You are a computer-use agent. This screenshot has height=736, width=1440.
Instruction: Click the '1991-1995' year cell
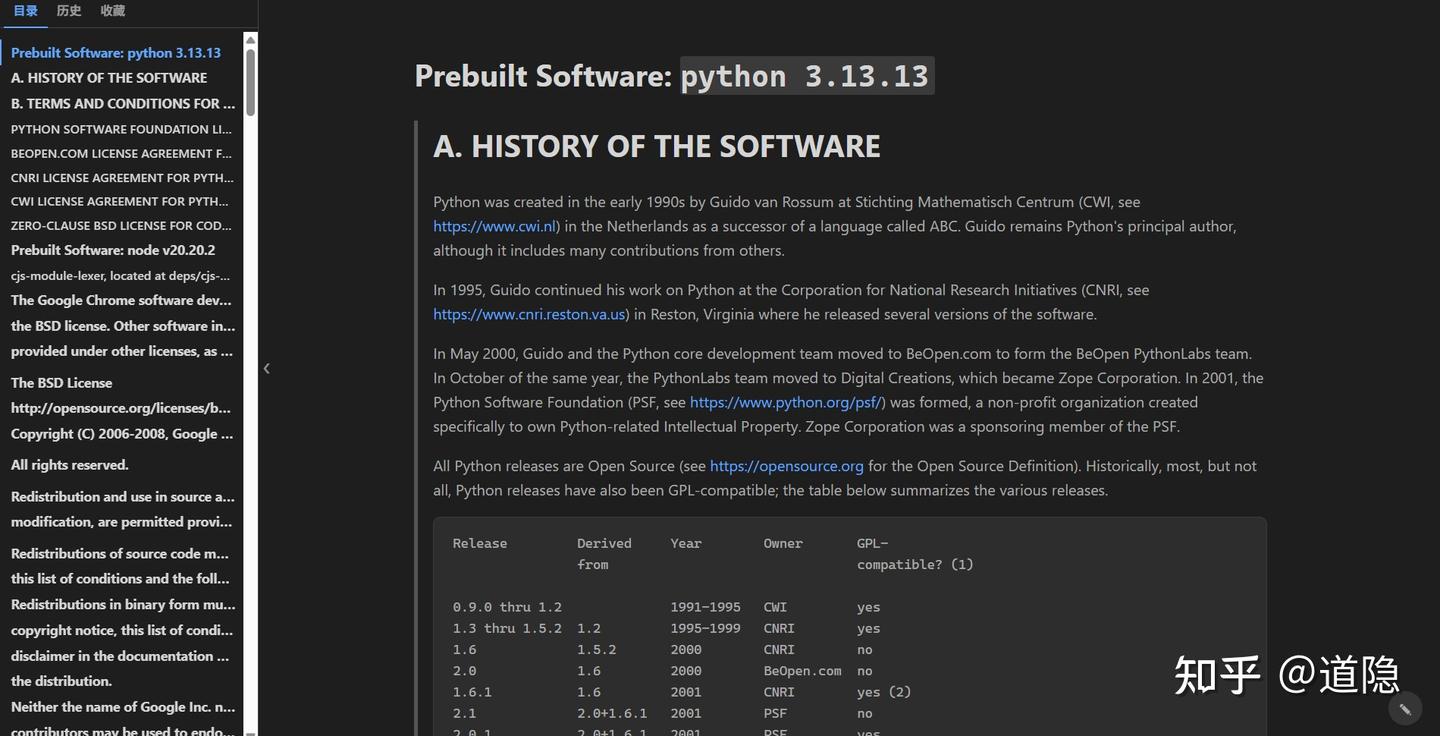tap(706, 607)
